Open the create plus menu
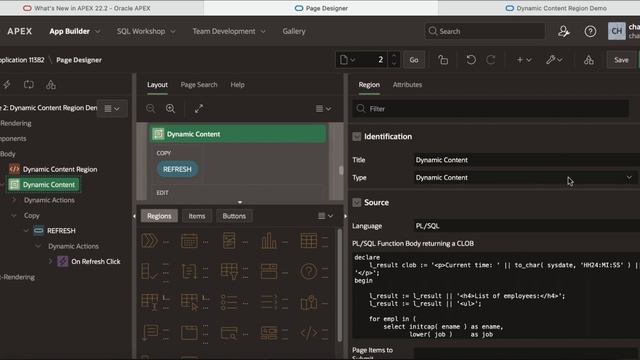 524,60
